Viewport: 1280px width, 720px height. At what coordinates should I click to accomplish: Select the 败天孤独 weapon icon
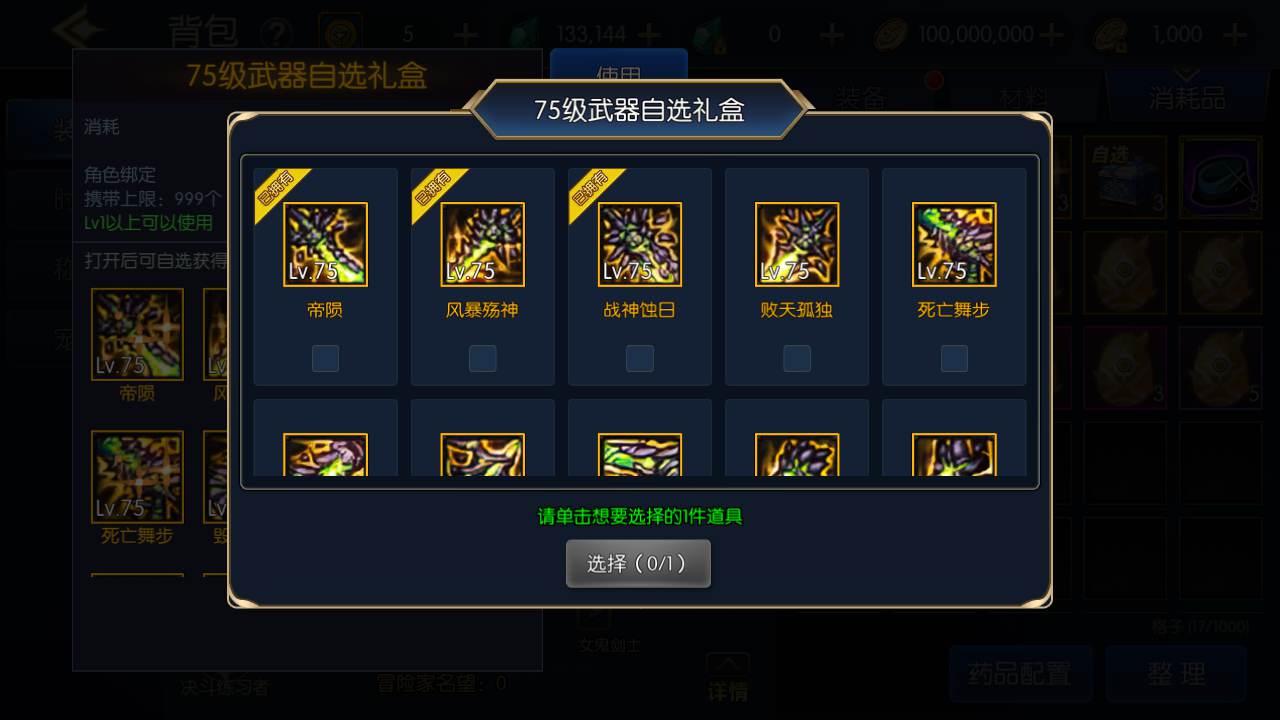(x=797, y=245)
